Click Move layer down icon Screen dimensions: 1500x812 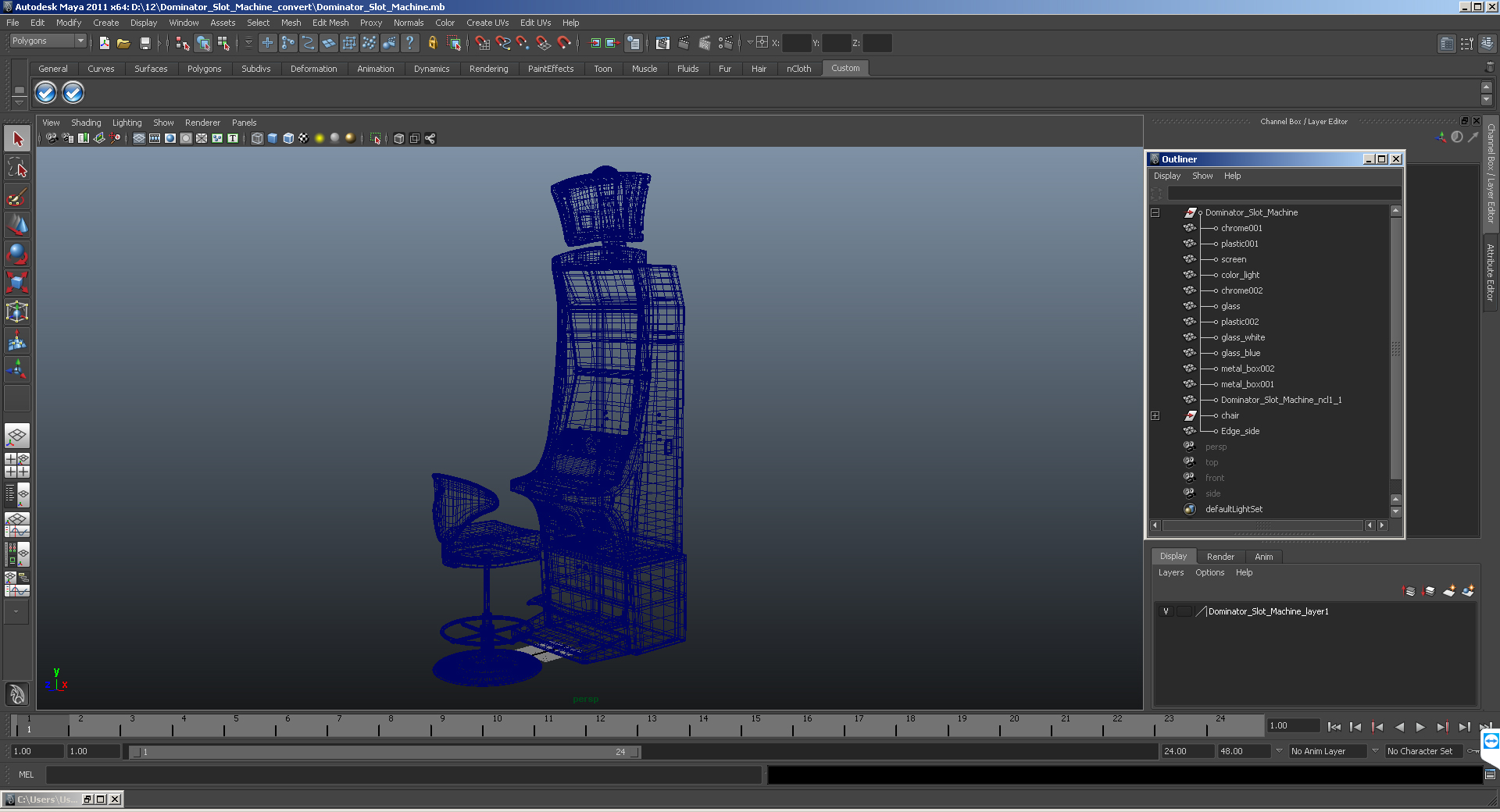pos(1429,591)
